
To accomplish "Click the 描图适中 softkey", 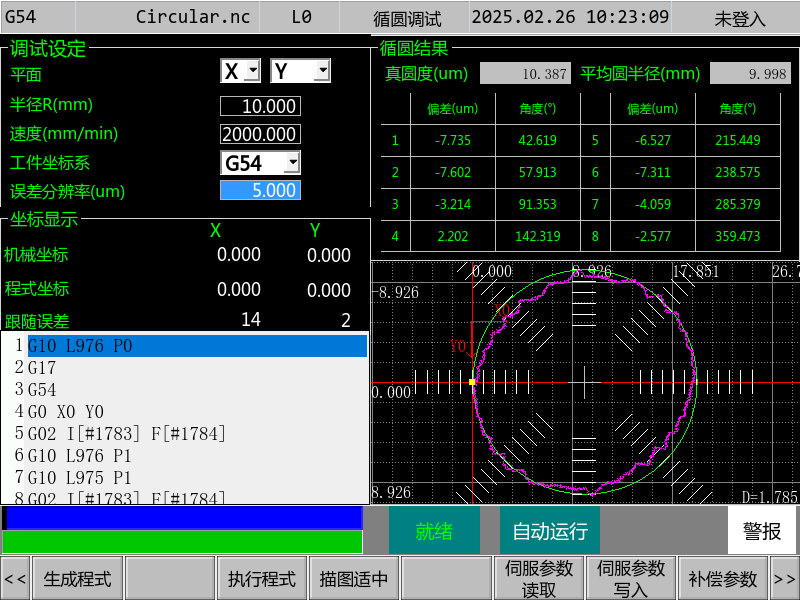I will click(354, 579).
